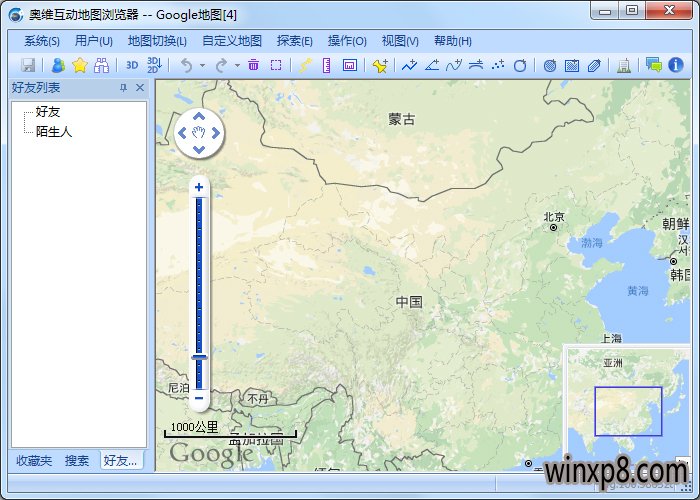Click the purple trash delete icon
This screenshot has width=700, height=500.
point(254,65)
